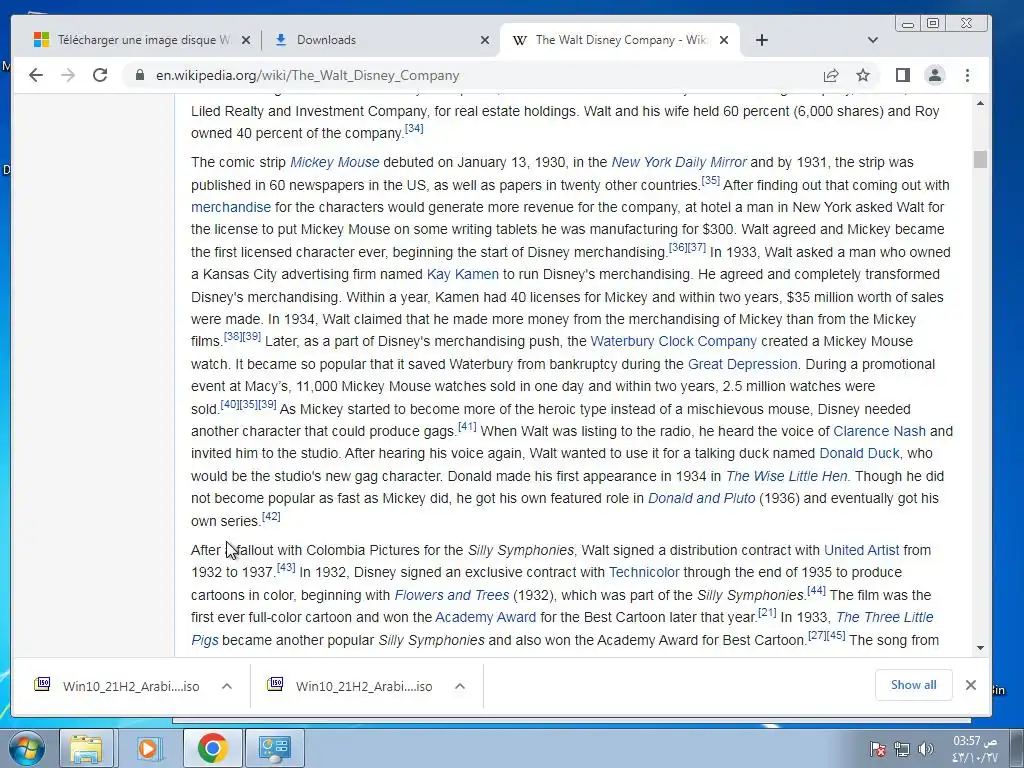The height and width of the screenshot is (768, 1024).
Task: Share this page icon
Action: point(831,75)
